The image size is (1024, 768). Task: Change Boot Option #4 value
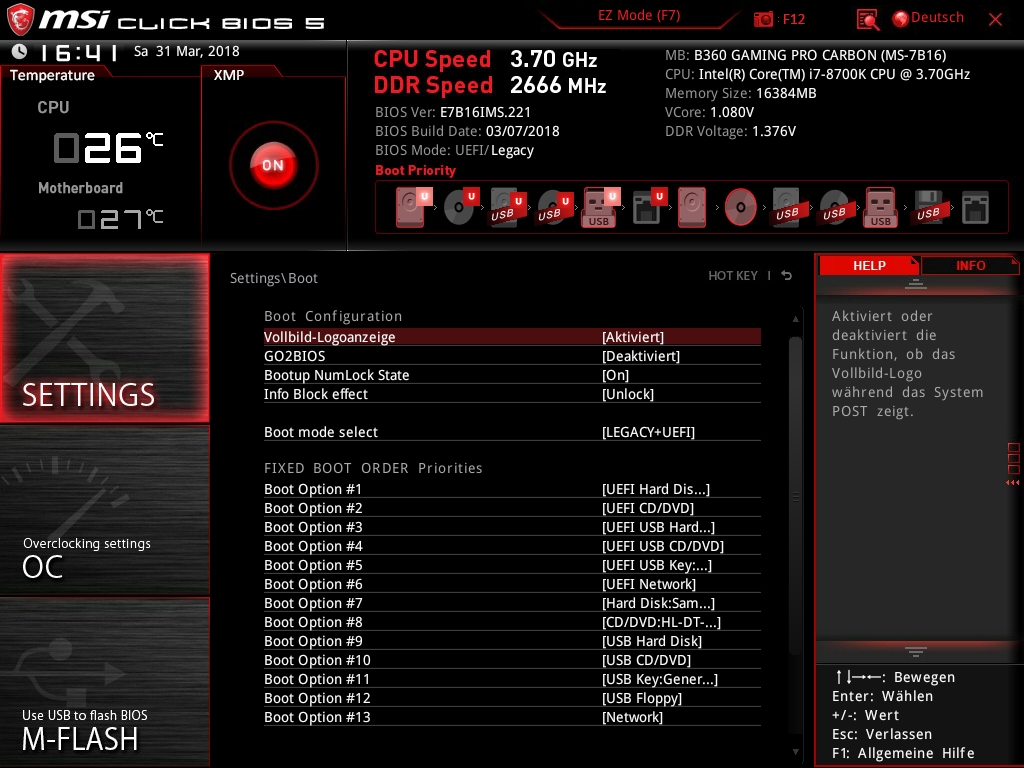[512, 546]
